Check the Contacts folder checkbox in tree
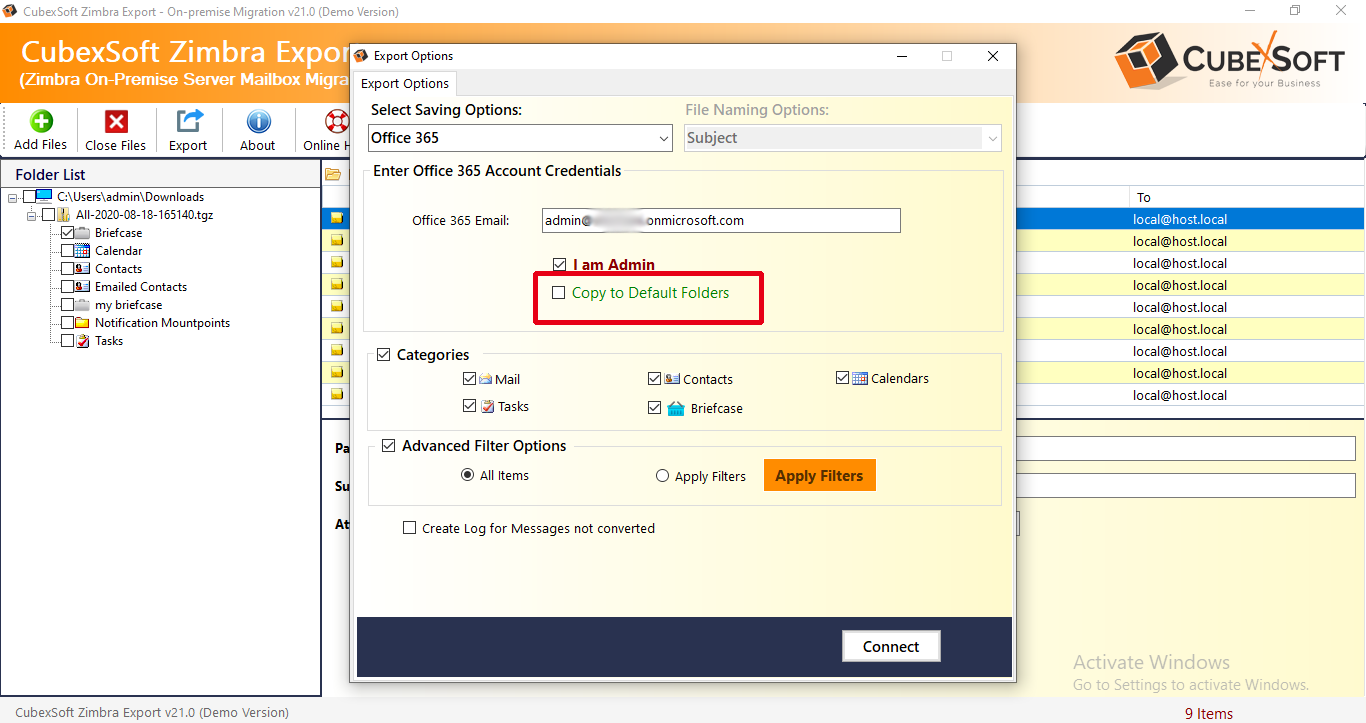 pyautogui.click(x=68, y=269)
